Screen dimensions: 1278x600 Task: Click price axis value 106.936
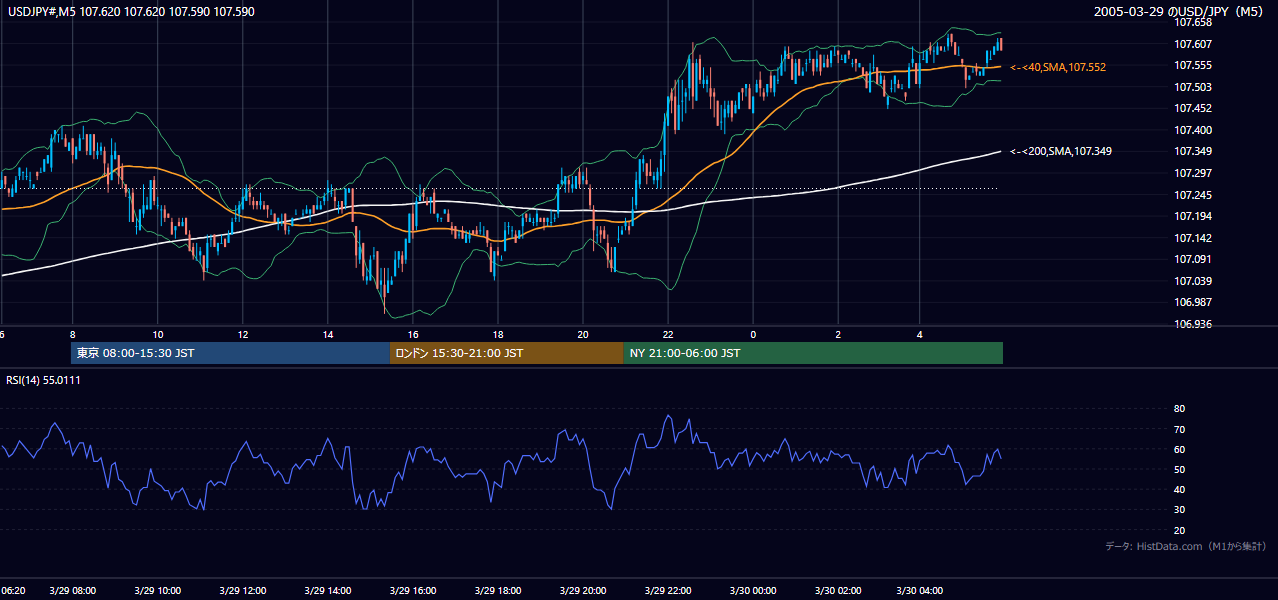1195,324
